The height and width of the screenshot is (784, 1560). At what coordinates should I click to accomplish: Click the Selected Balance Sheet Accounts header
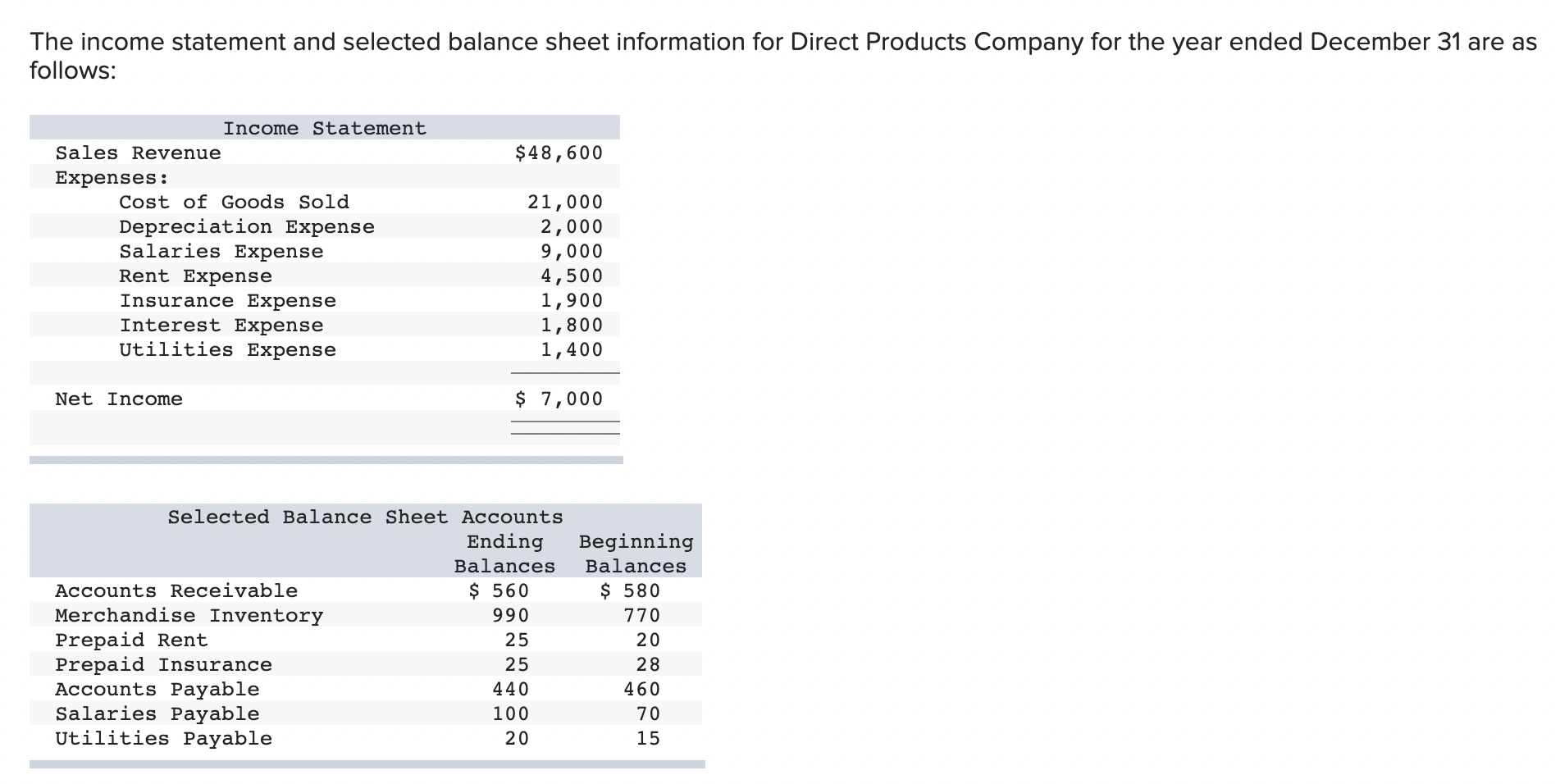point(364,517)
